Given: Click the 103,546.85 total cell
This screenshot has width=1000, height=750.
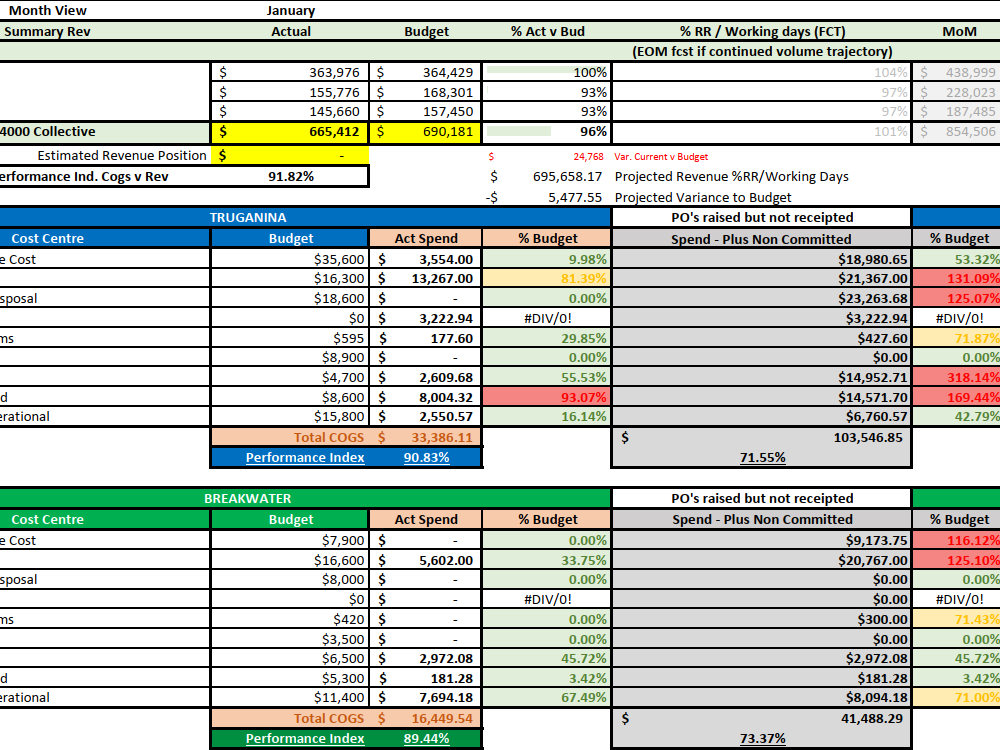Looking at the screenshot, I should 761,438.
